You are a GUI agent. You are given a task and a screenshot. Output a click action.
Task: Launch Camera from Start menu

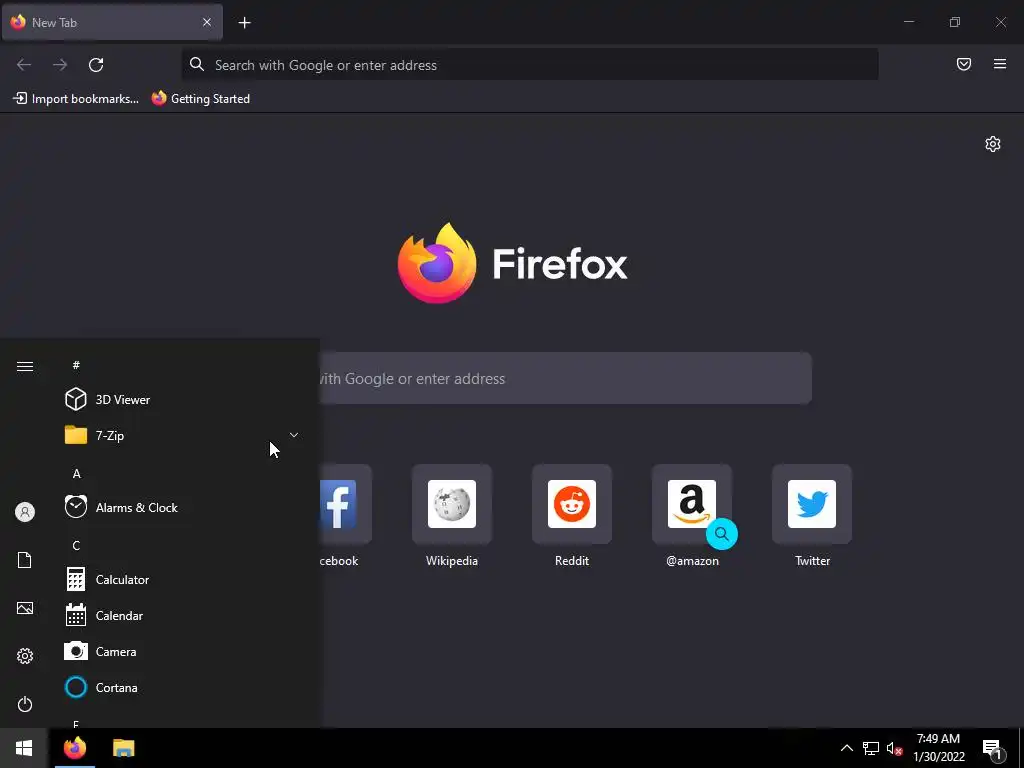[183, 651]
